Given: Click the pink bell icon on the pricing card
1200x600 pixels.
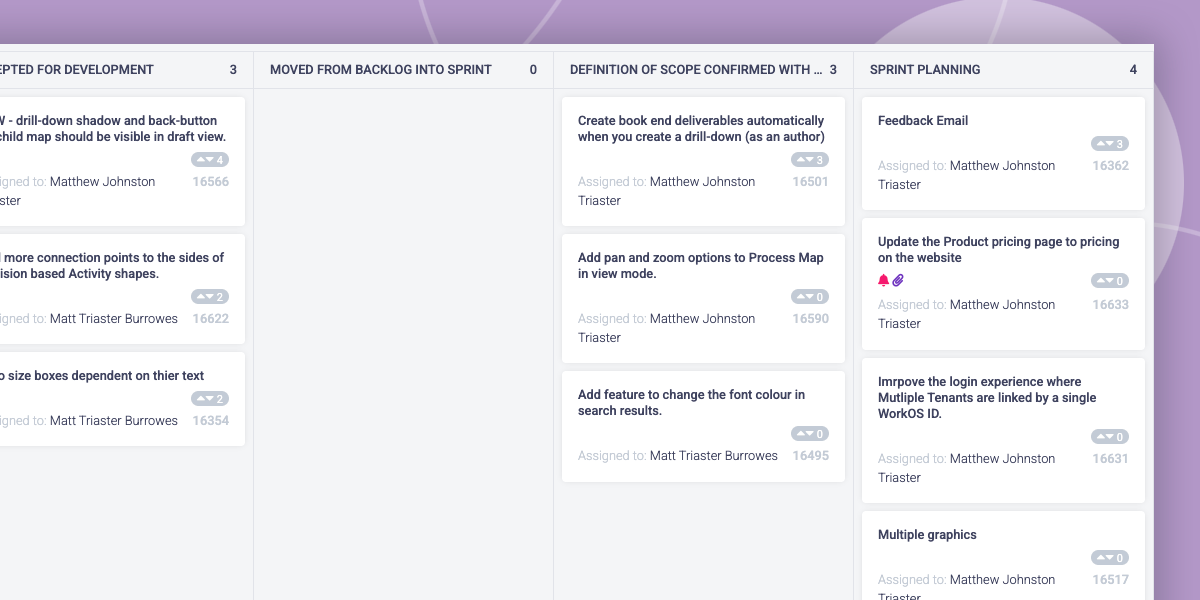Looking at the screenshot, I should (x=883, y=281).
